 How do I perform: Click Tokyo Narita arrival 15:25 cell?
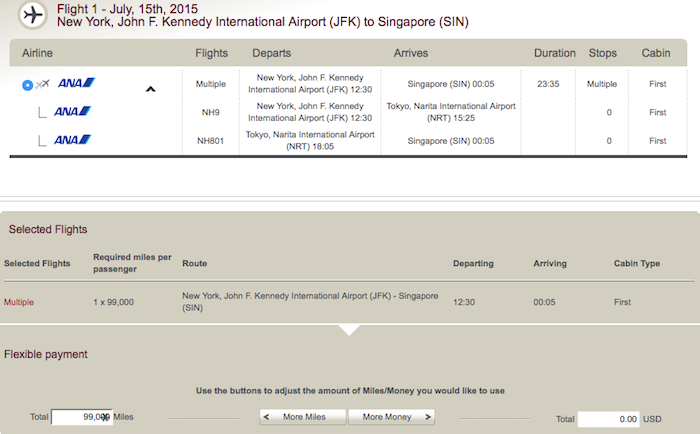451,112
